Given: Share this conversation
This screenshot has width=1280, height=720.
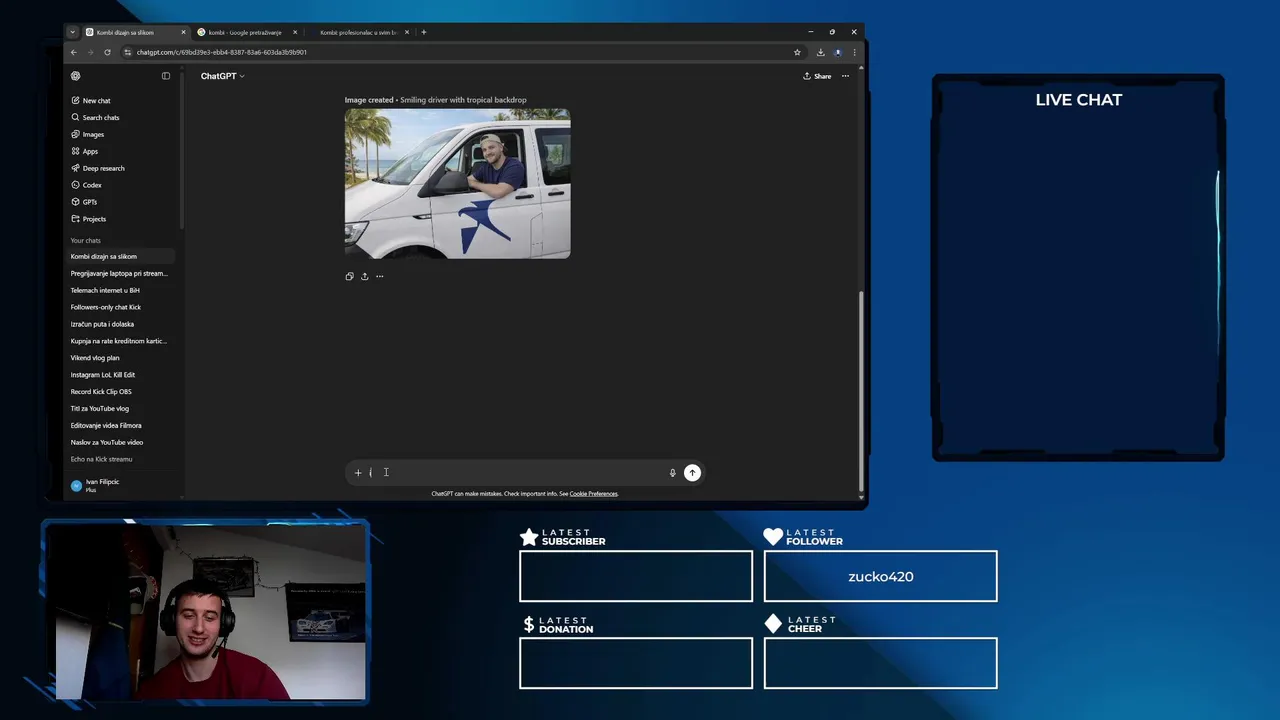Looking at the screenshot, I should pyautogui.click(x=817, y=76).
